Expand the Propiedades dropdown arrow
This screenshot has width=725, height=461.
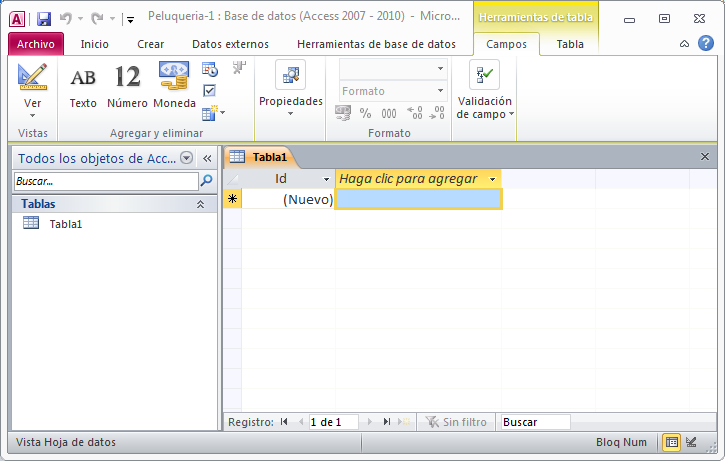point(290,114)
